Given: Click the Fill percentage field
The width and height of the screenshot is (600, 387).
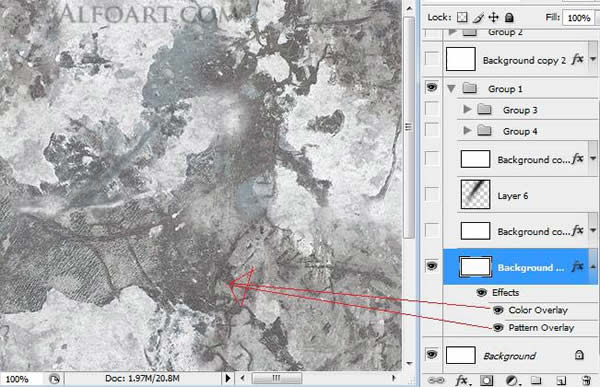Looking at the screenshot, I should [580, 18].
